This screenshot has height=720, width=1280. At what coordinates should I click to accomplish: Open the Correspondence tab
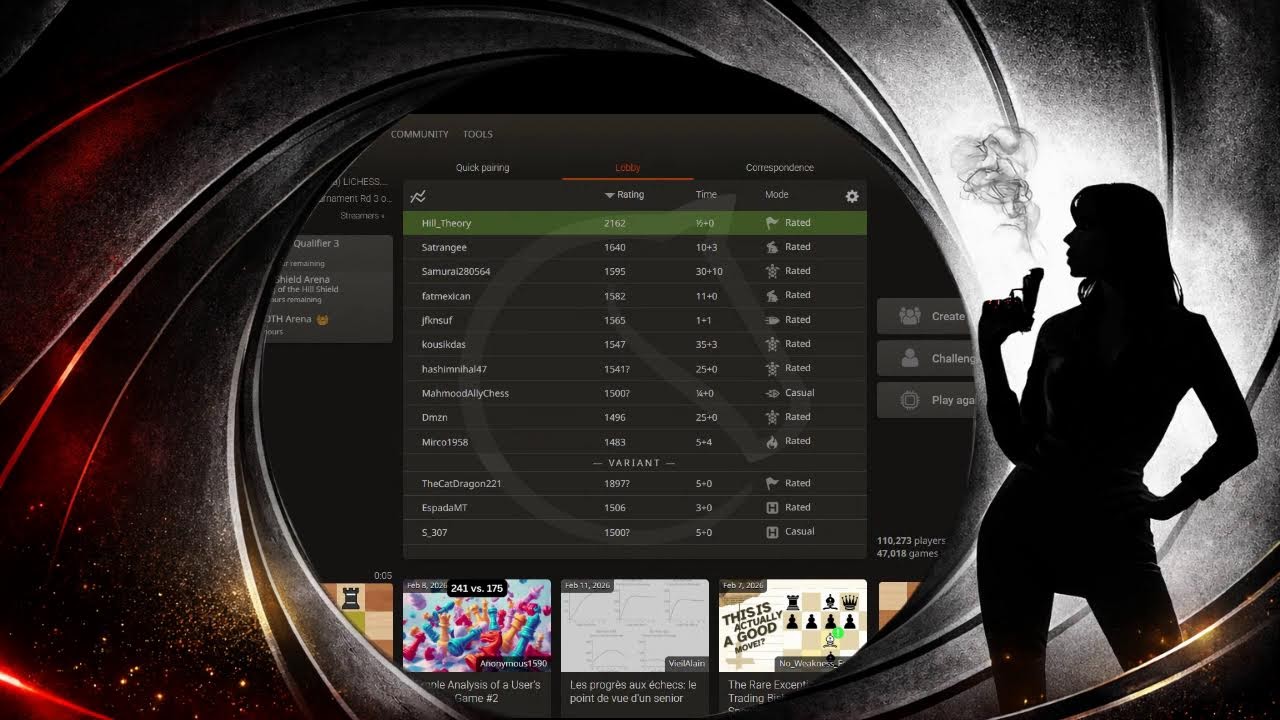click(x=780, y=168)
